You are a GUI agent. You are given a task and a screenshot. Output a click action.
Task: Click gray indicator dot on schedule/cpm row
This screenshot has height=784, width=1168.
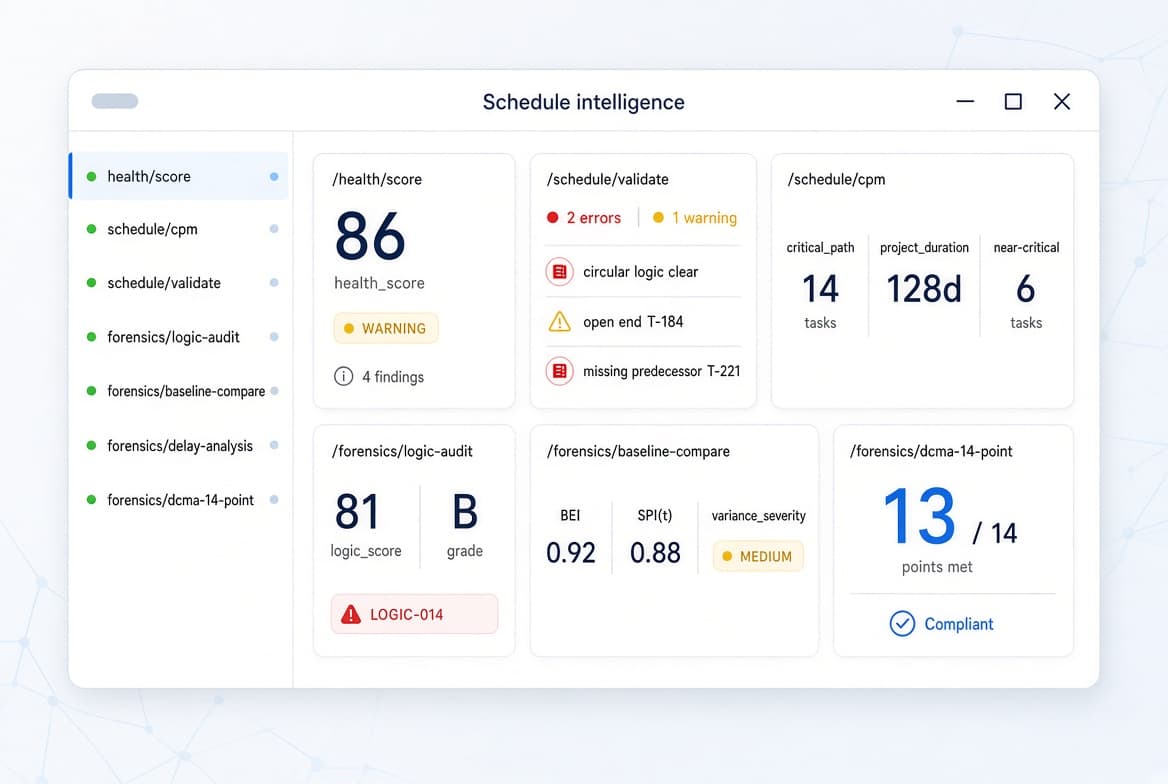pyautogui.click(x=274, y=229)
